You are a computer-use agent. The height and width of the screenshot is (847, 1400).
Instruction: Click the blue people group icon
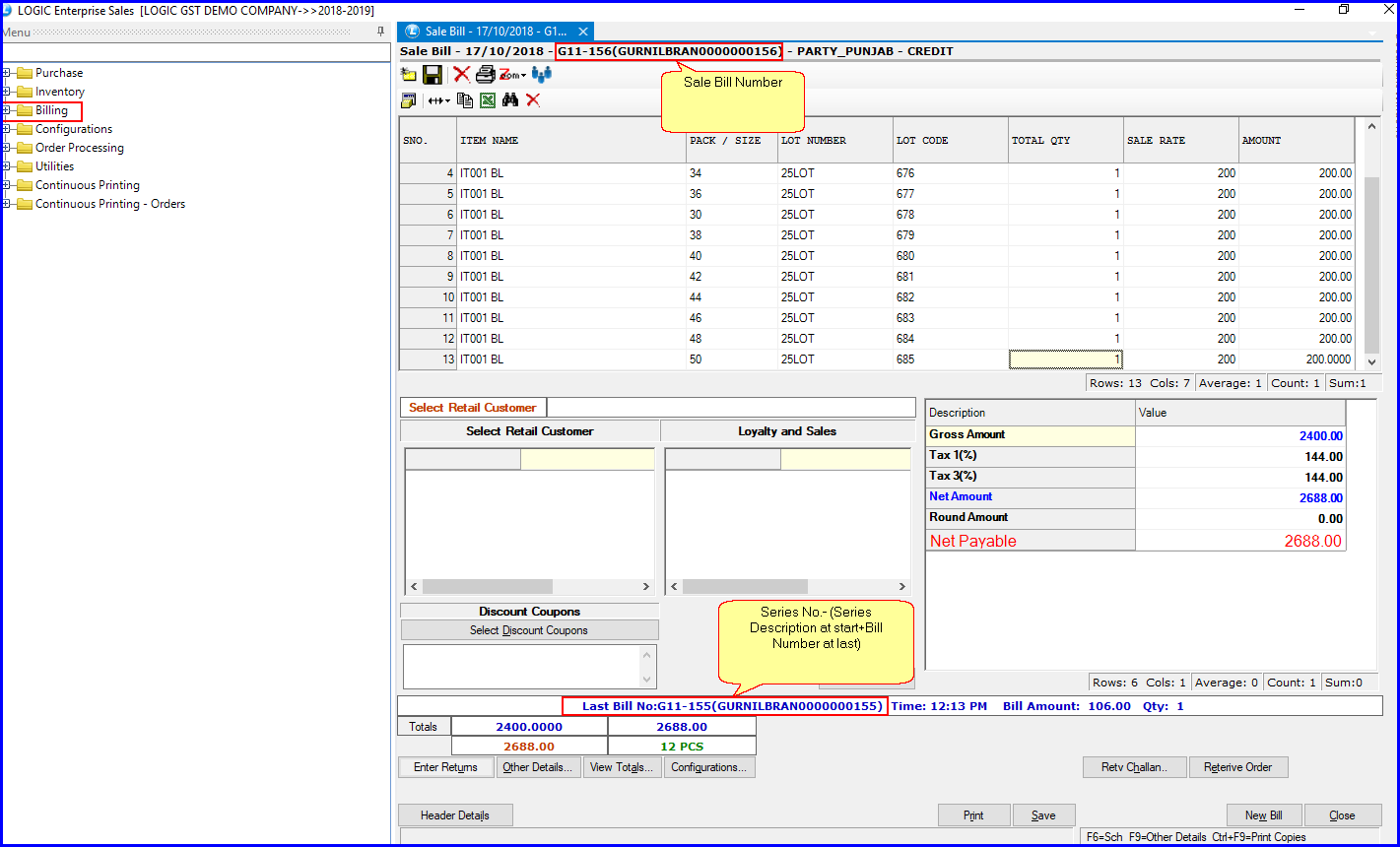(541, 75)
